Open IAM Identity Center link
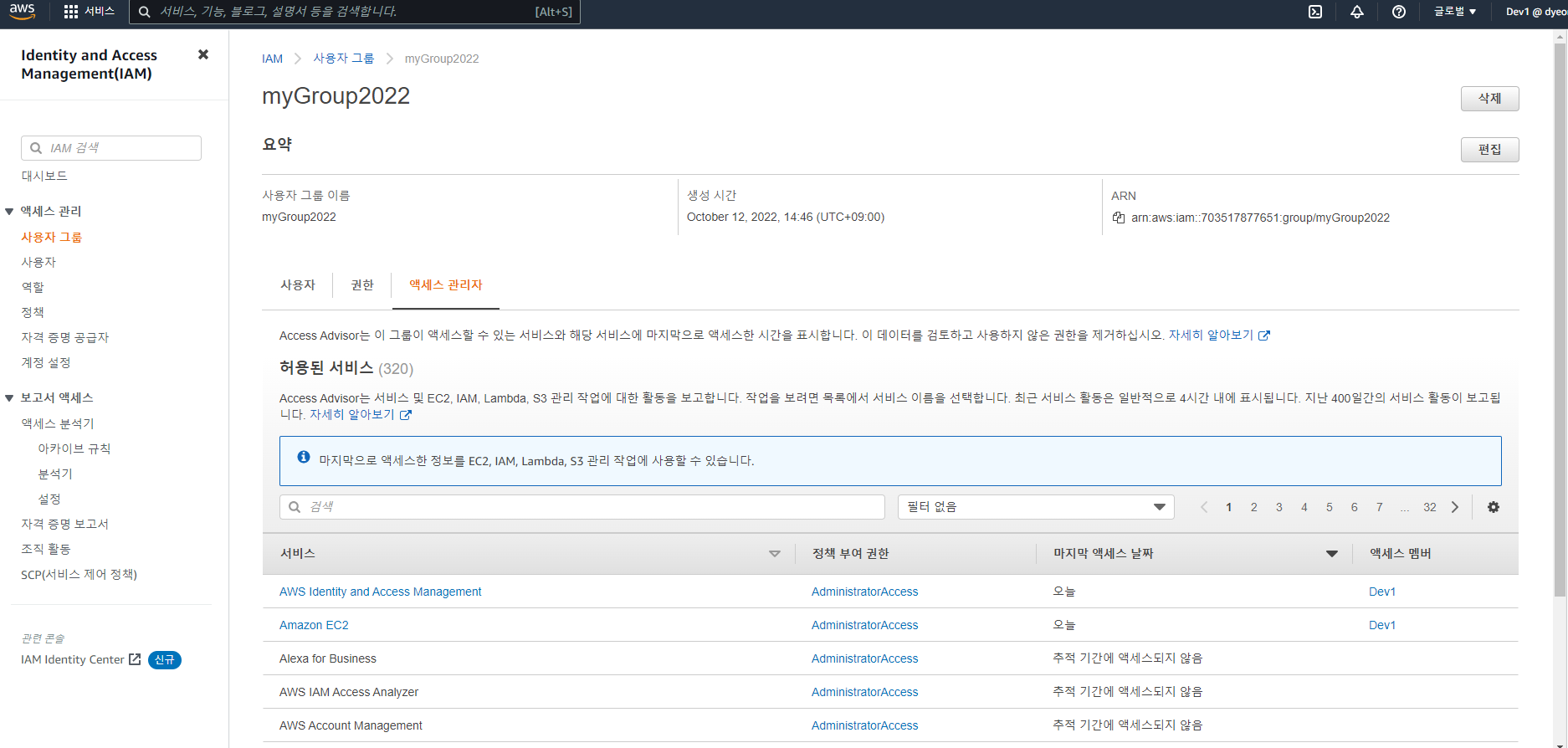1568x748 pixels. pyautogui.click(x=73, y=659)
